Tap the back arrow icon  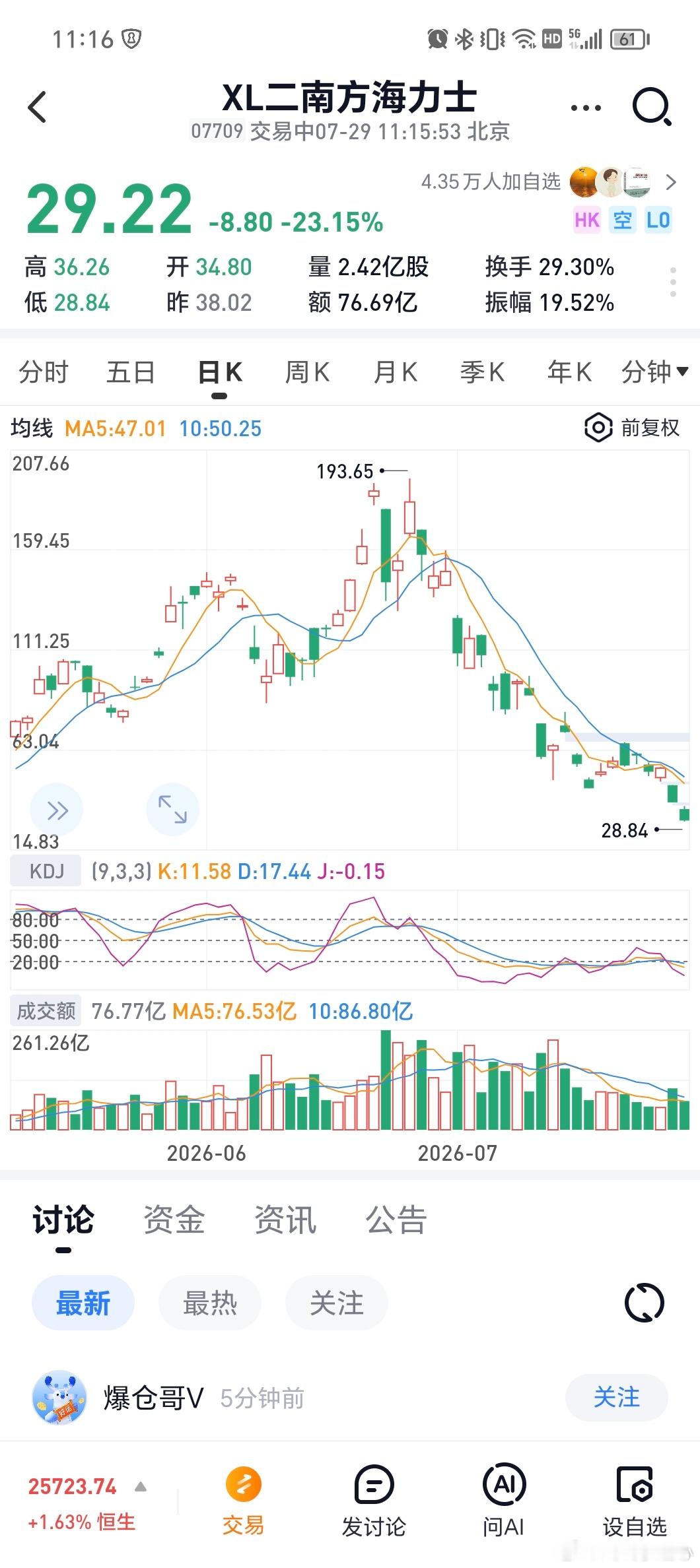point(37,107)
